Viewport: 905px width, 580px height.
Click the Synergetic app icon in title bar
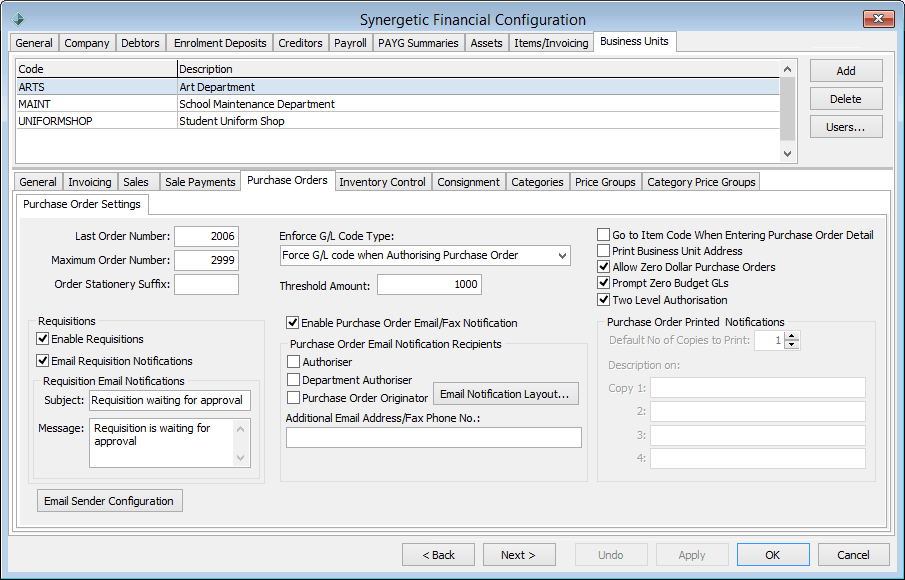[18, 20]
